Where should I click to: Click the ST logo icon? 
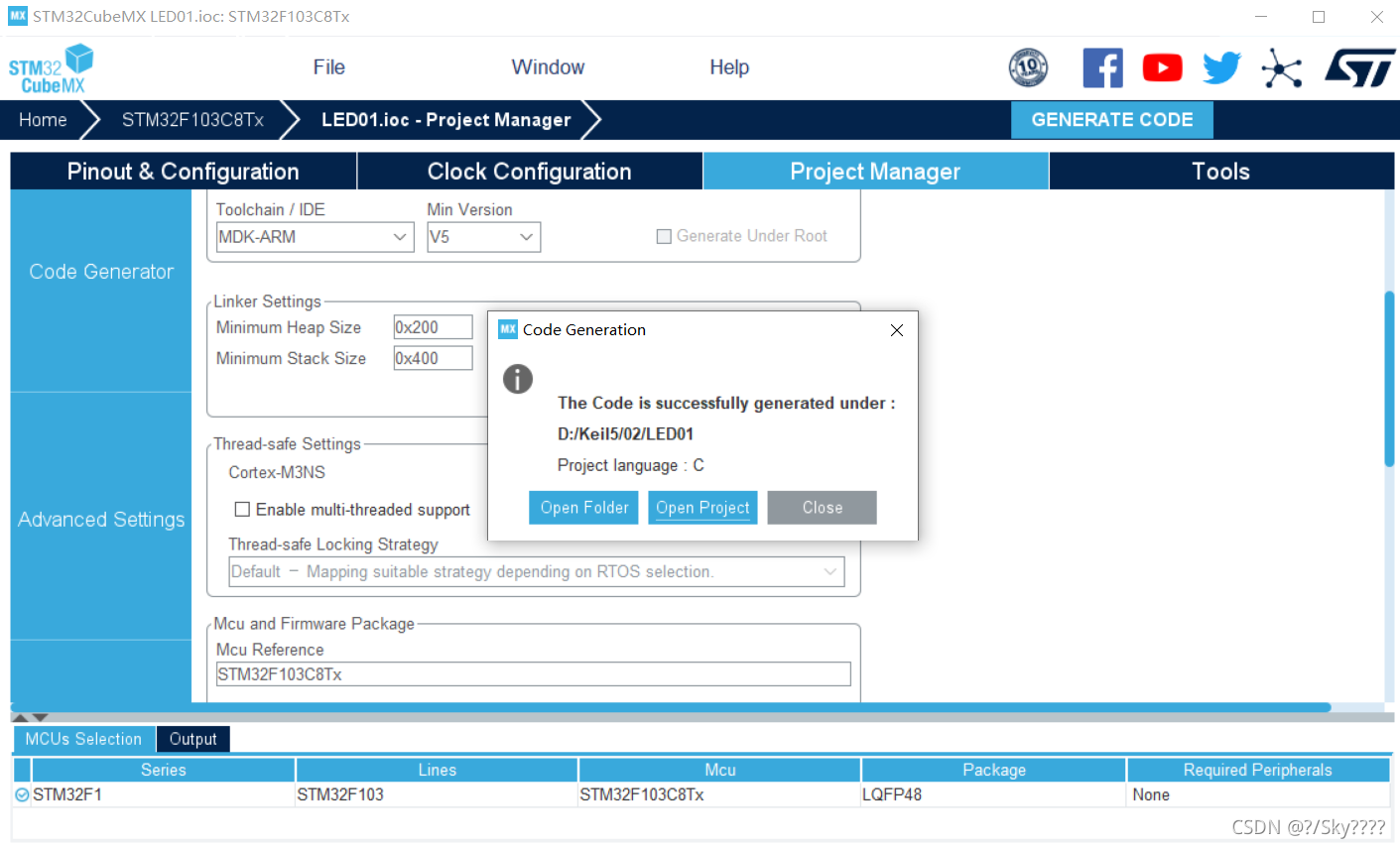click(x=1359, y=67)
